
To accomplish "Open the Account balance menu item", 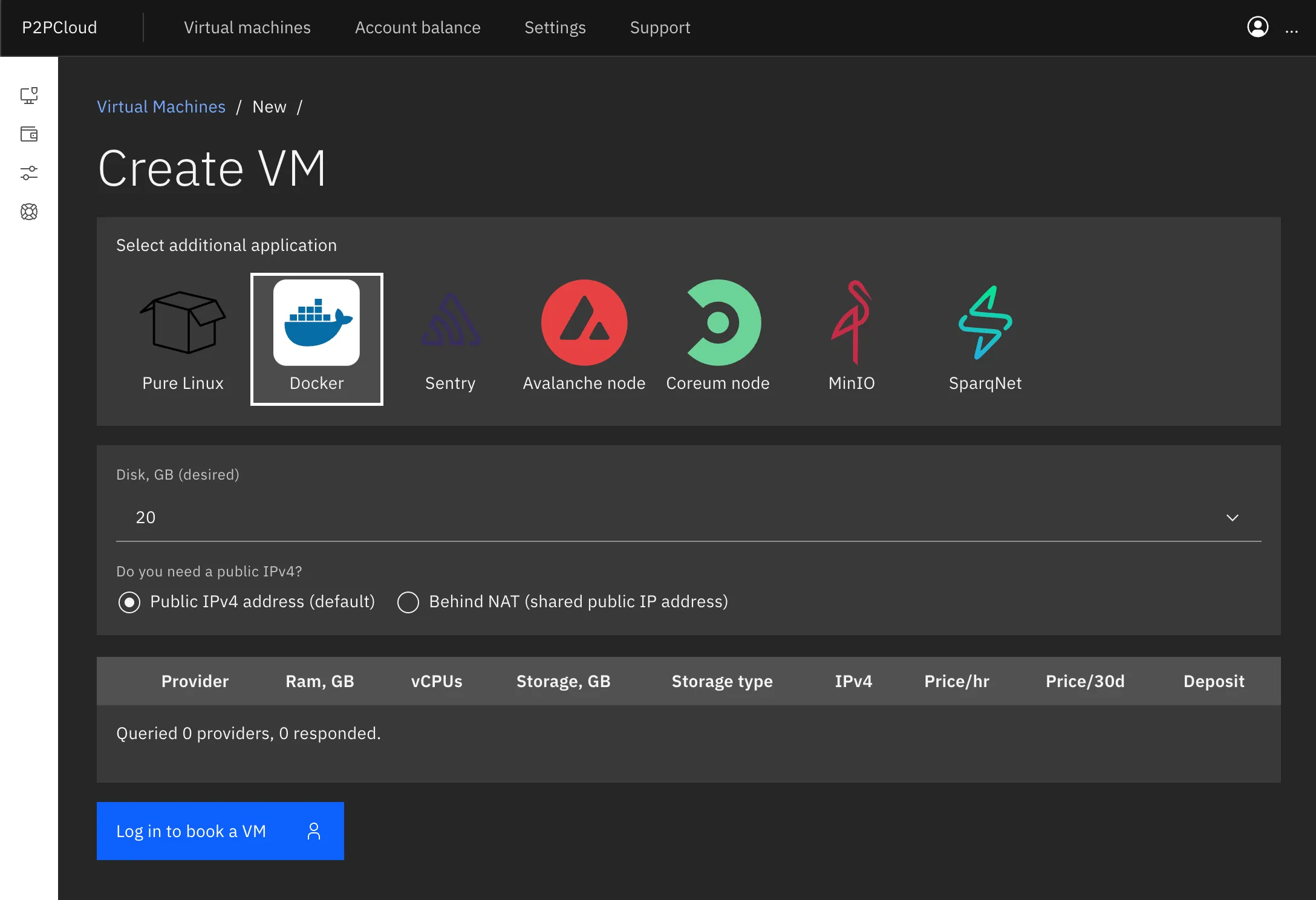I will tap(417, 27).
